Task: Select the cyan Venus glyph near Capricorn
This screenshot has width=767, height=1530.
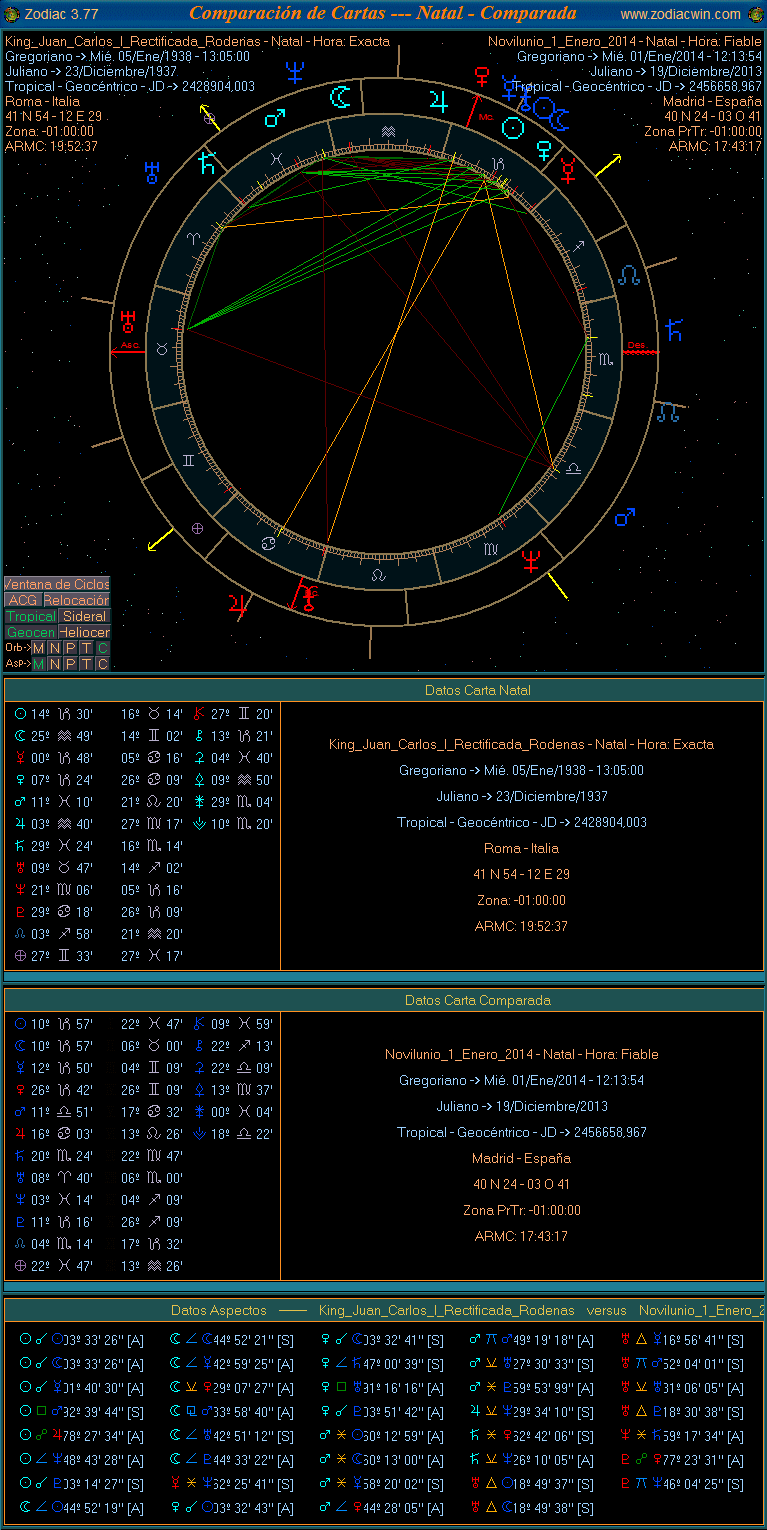Action: [545, 150]
